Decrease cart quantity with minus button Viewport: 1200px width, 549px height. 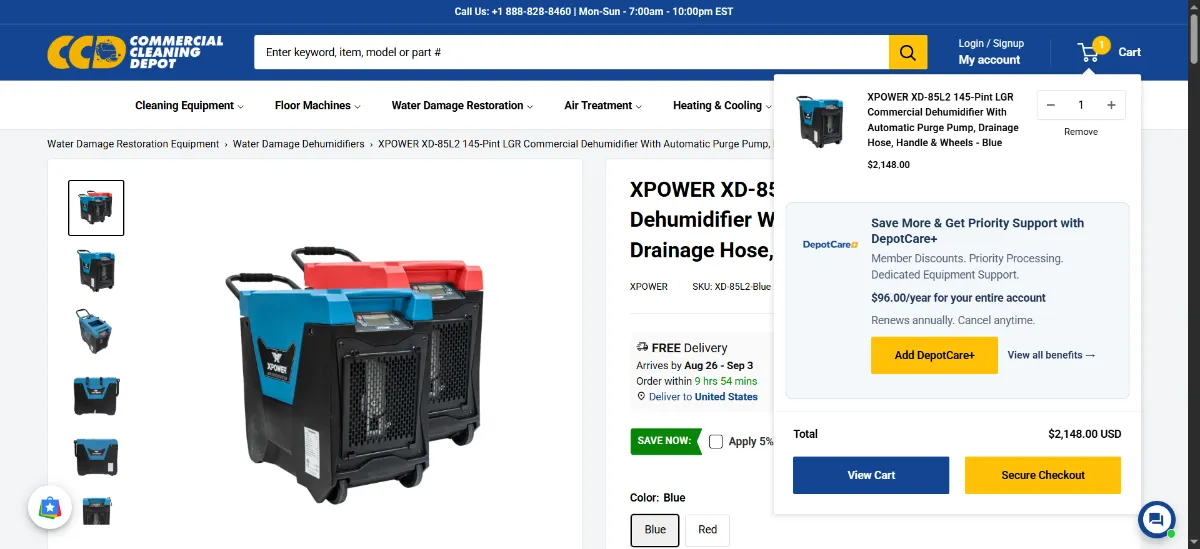[1051, 105]
